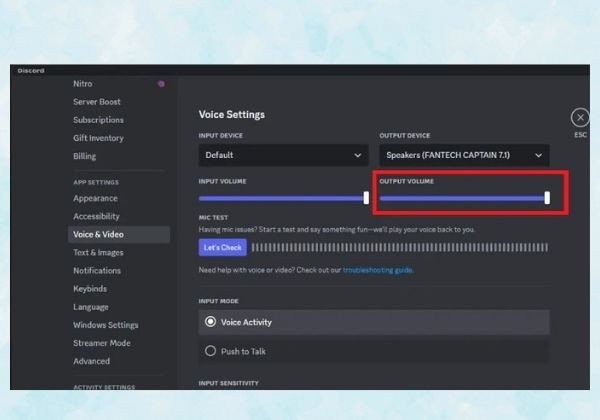This screenshot has height=420, width=600.
Task: Open Advanced settings
Action: pyautogui.click(x=91, y=361)
